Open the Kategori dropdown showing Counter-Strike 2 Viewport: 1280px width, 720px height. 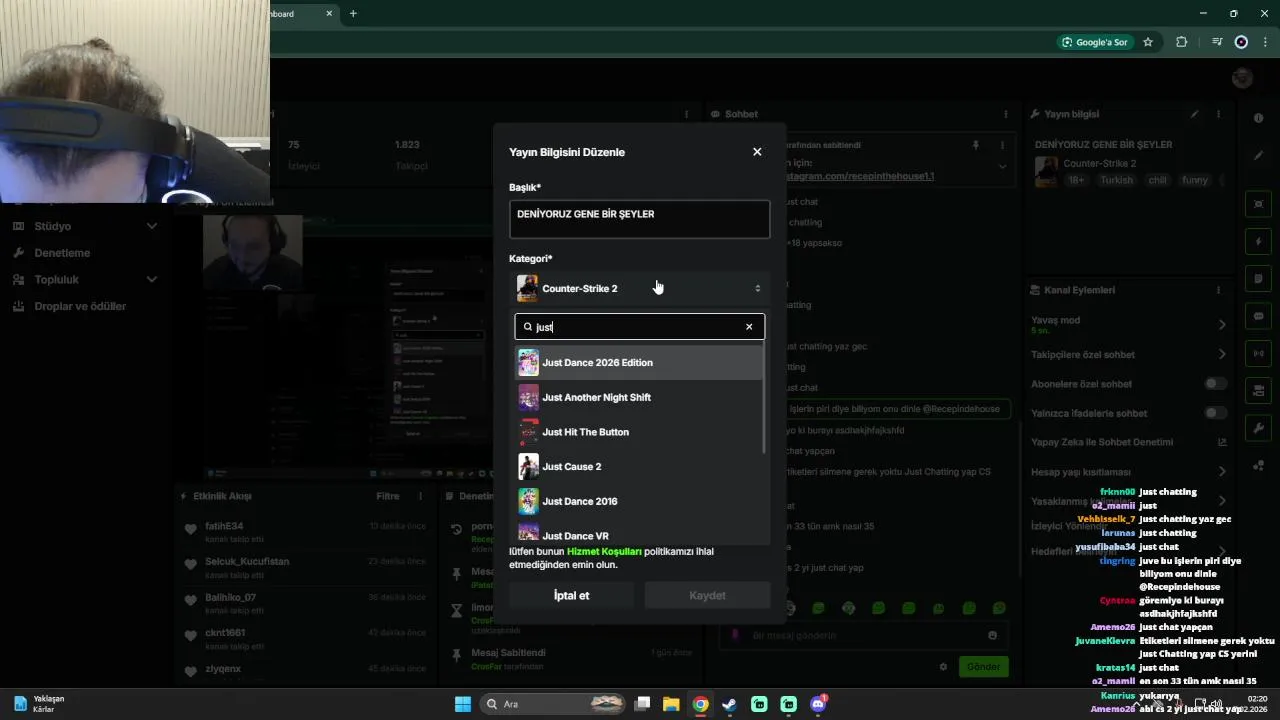(640, 288)
